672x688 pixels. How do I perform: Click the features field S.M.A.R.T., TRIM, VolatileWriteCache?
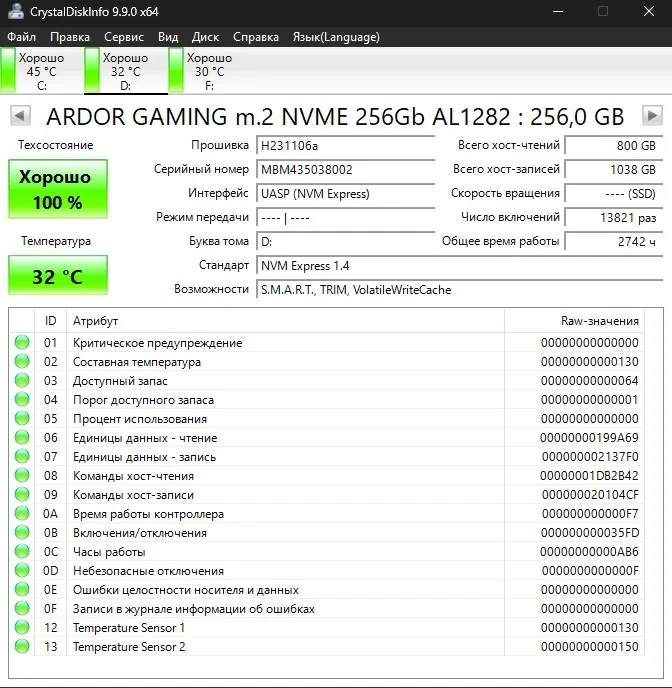click(x=459, y=290)
